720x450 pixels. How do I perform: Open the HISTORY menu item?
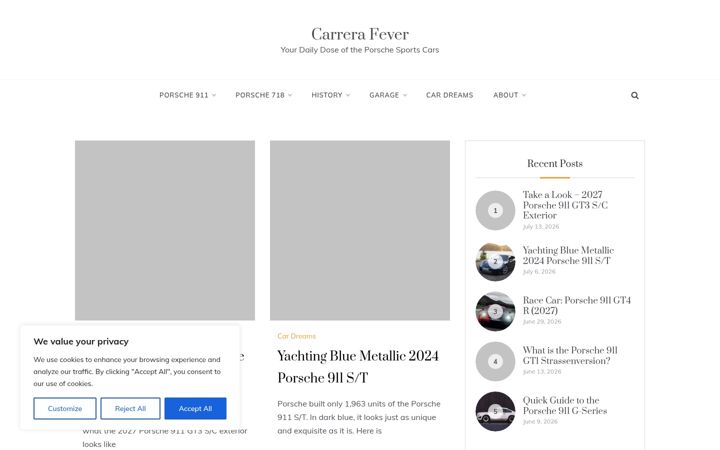pyautogui.click(x=327, y=95)
